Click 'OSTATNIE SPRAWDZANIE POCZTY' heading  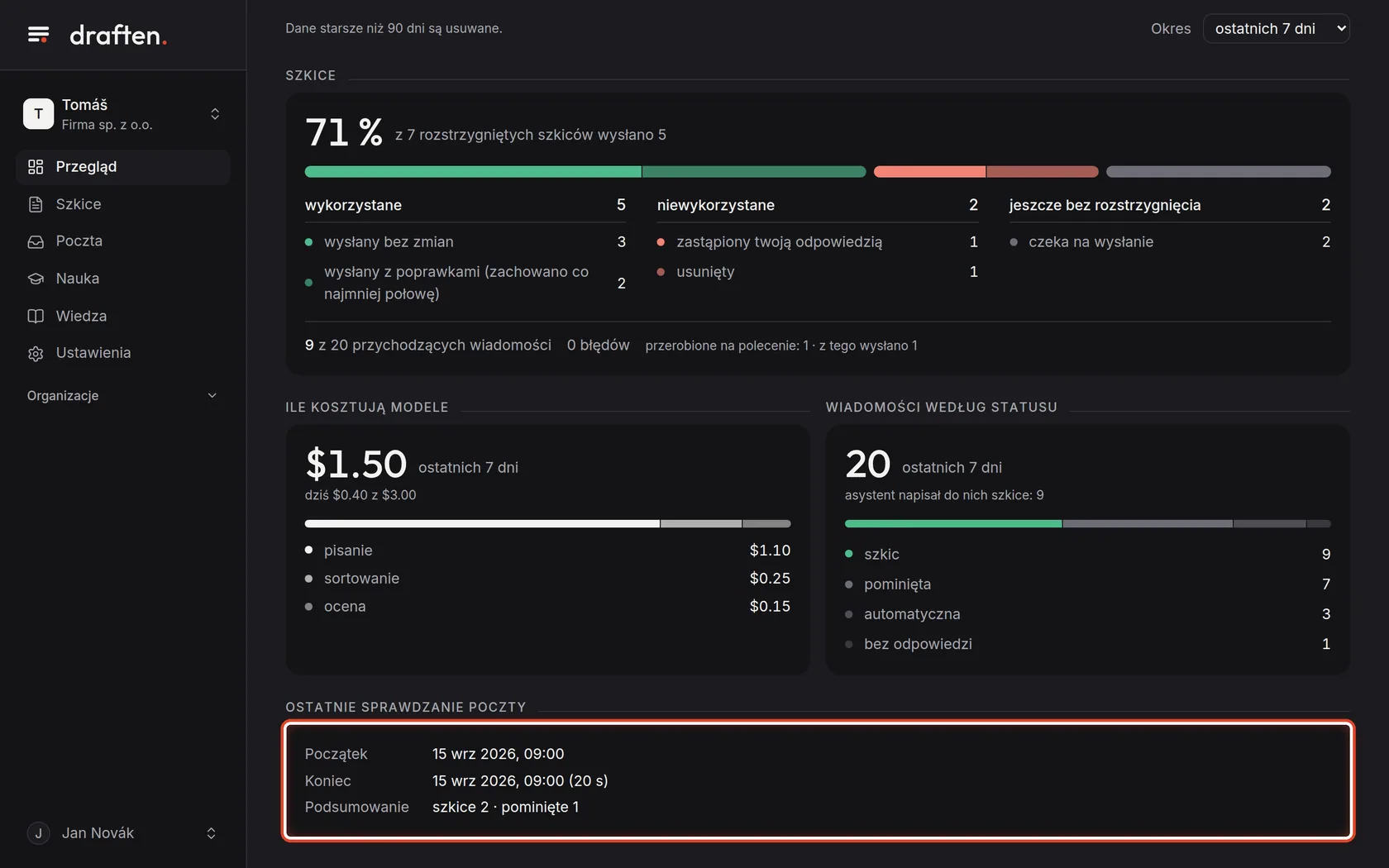tap(406, 708)
